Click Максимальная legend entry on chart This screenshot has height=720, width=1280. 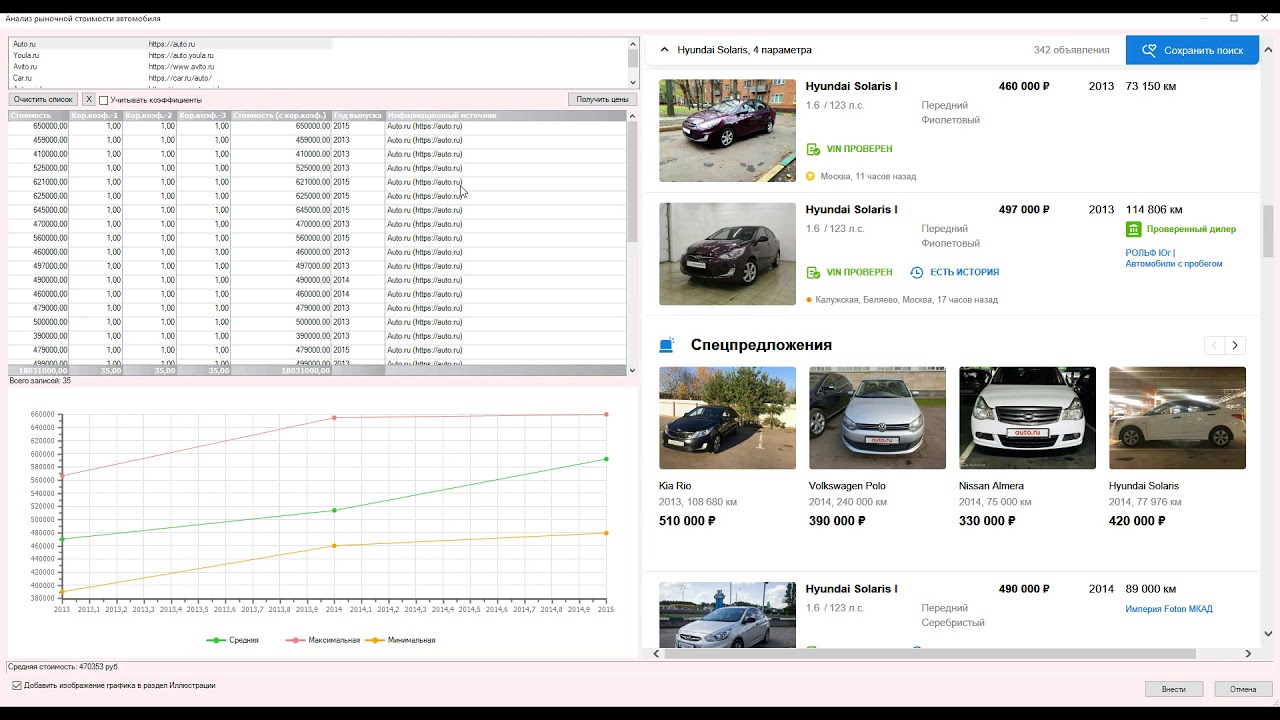(x=323, y=640)
